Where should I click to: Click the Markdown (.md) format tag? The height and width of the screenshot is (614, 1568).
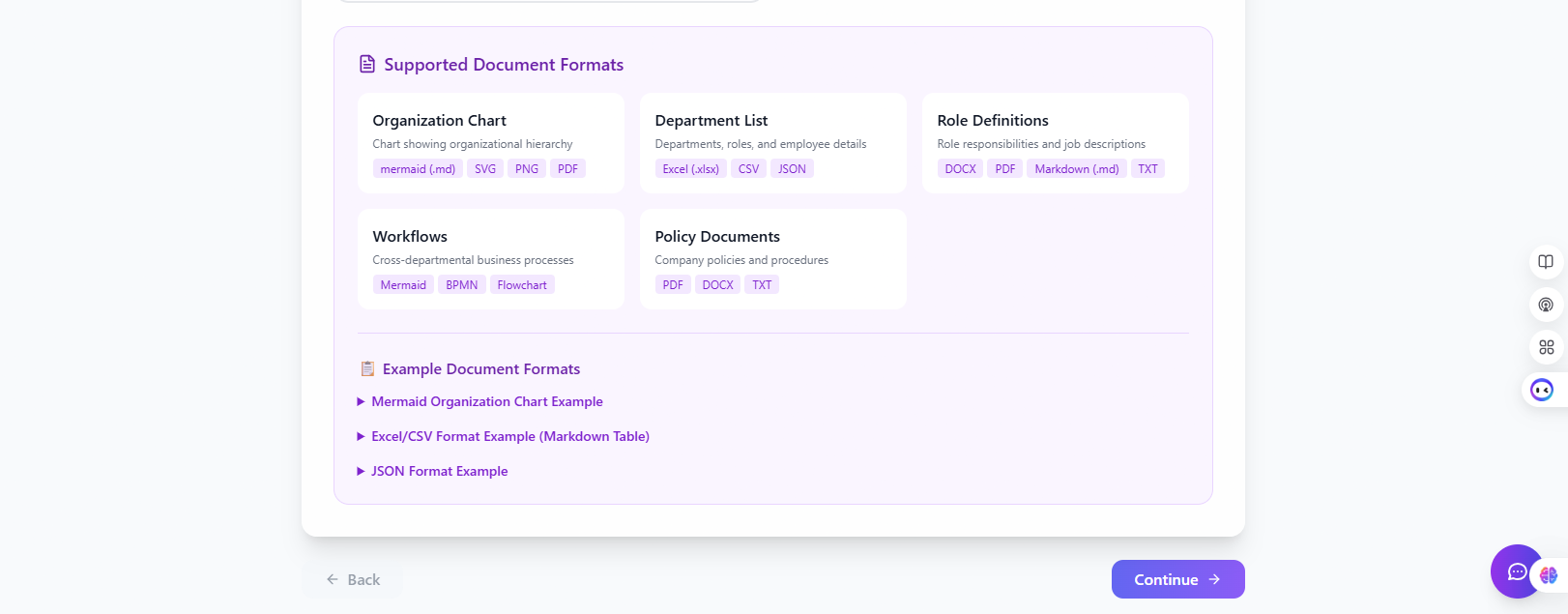tap(1077, 168)
